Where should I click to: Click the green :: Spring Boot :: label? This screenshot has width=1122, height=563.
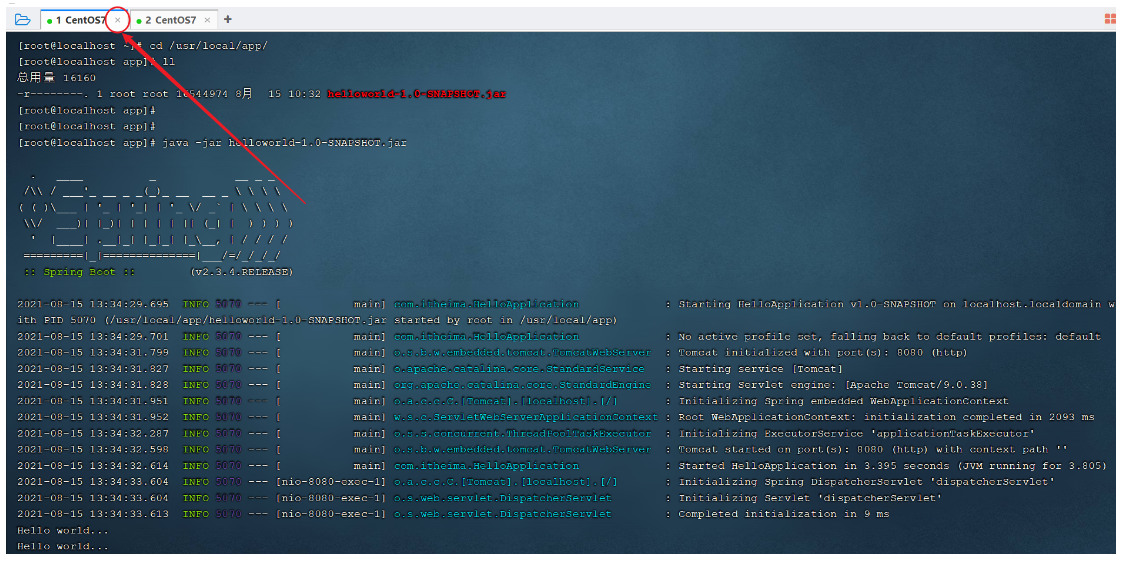point(79,272)
